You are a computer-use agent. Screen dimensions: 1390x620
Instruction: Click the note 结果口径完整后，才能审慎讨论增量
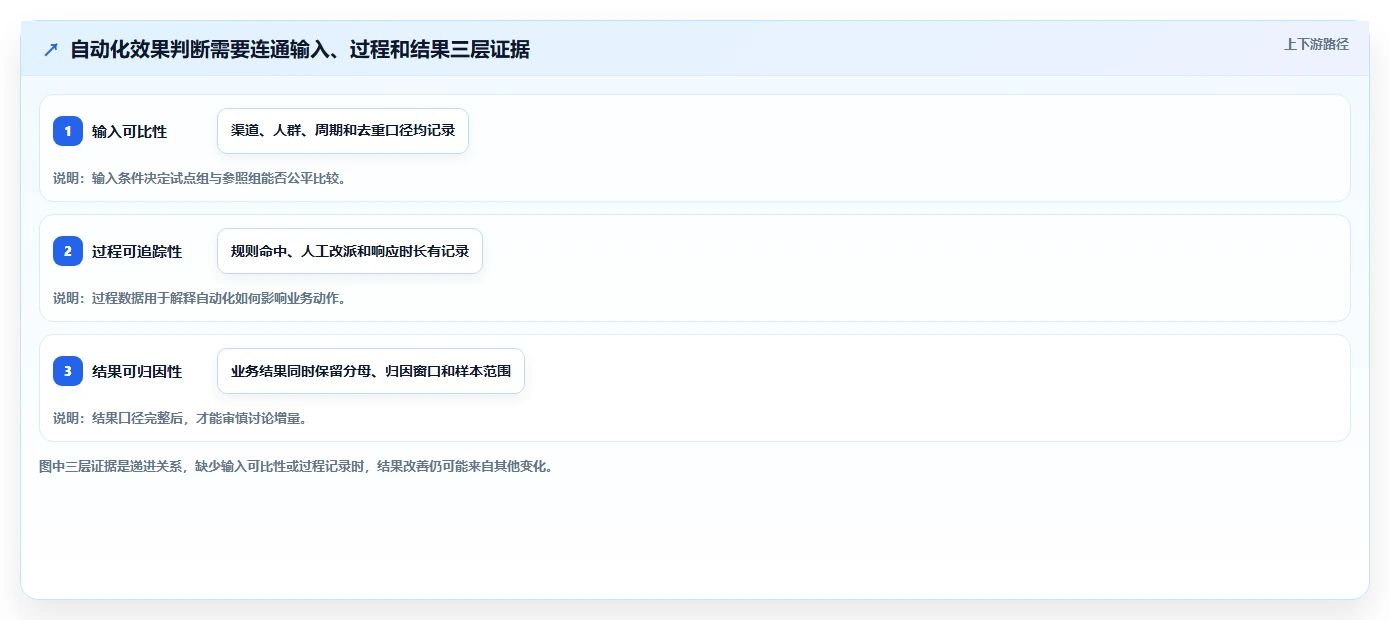pyautogui.click(x=180, y=418)
